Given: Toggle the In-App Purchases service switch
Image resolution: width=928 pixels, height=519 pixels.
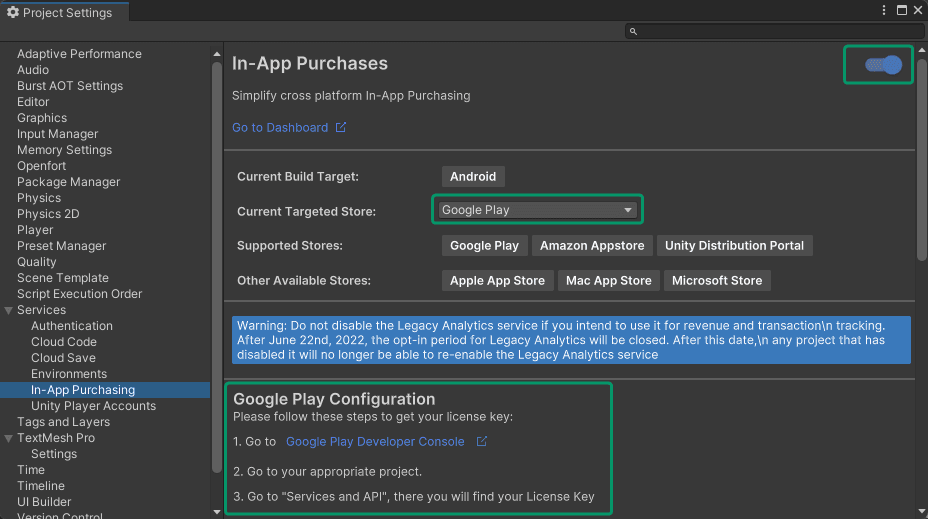Looking at the screenshot, I should tap(883, 65).
